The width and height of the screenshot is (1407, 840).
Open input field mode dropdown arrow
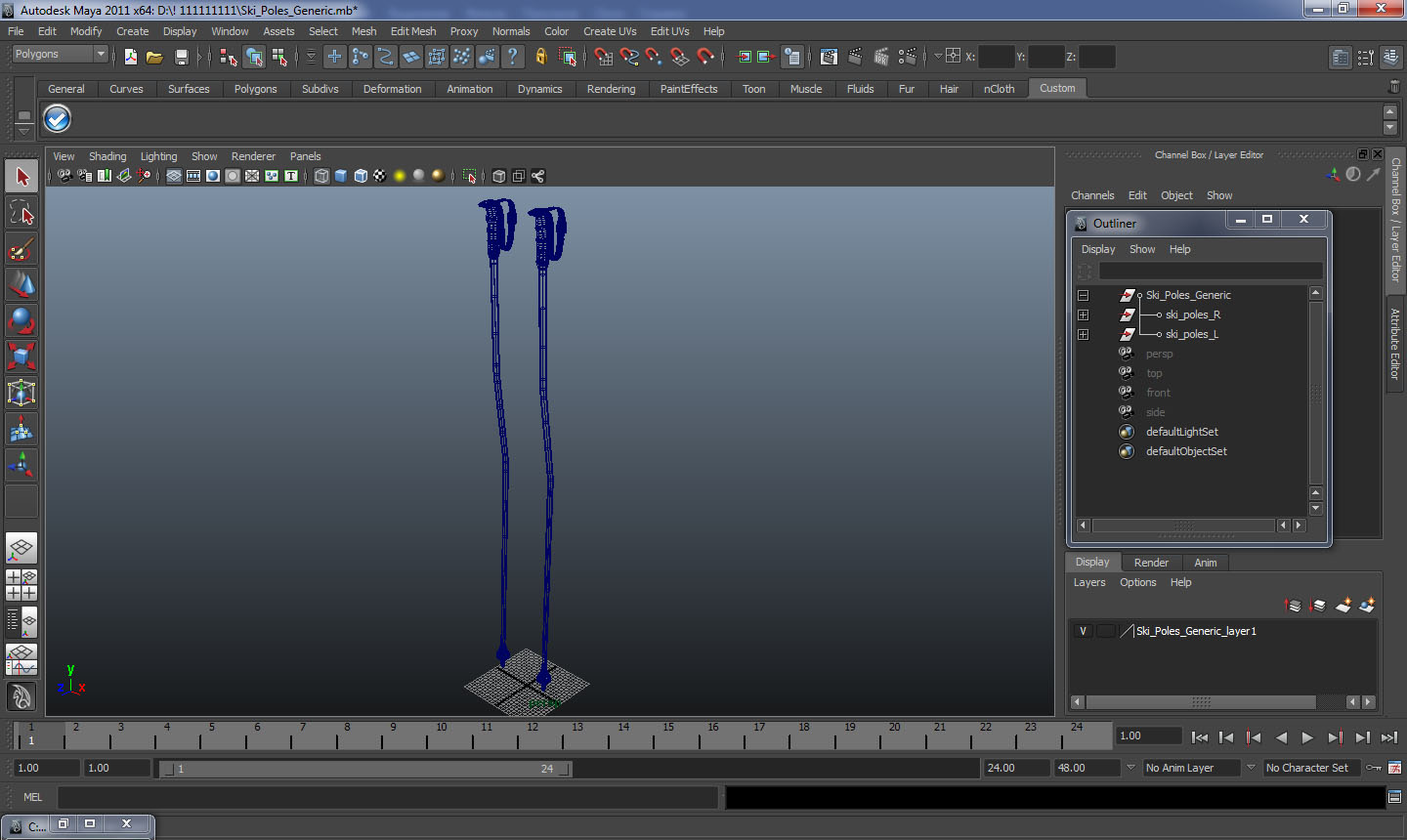point(938,57)
